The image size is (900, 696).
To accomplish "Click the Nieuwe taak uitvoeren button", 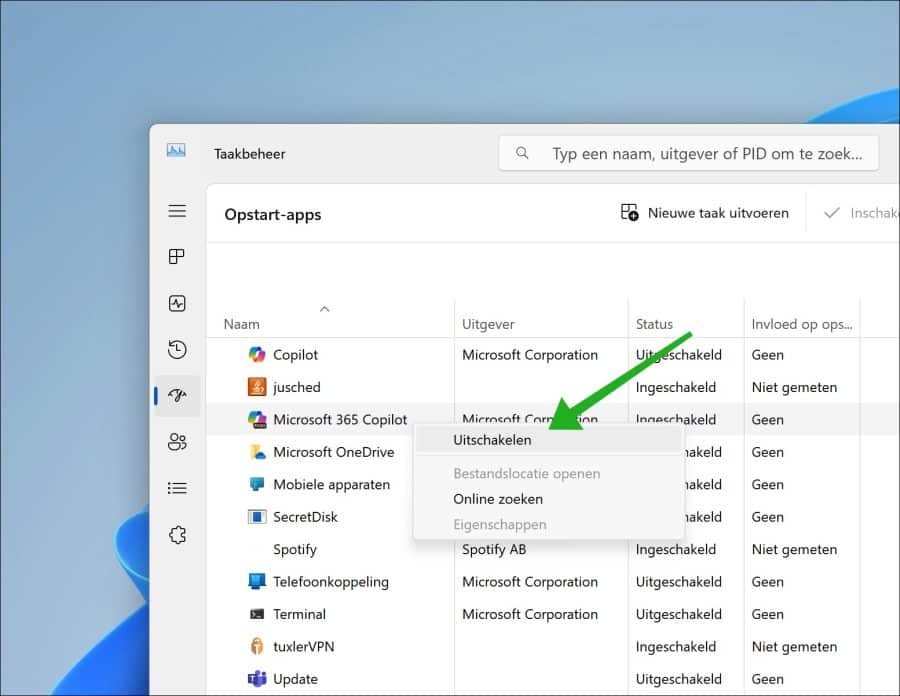I will point(705,213).
